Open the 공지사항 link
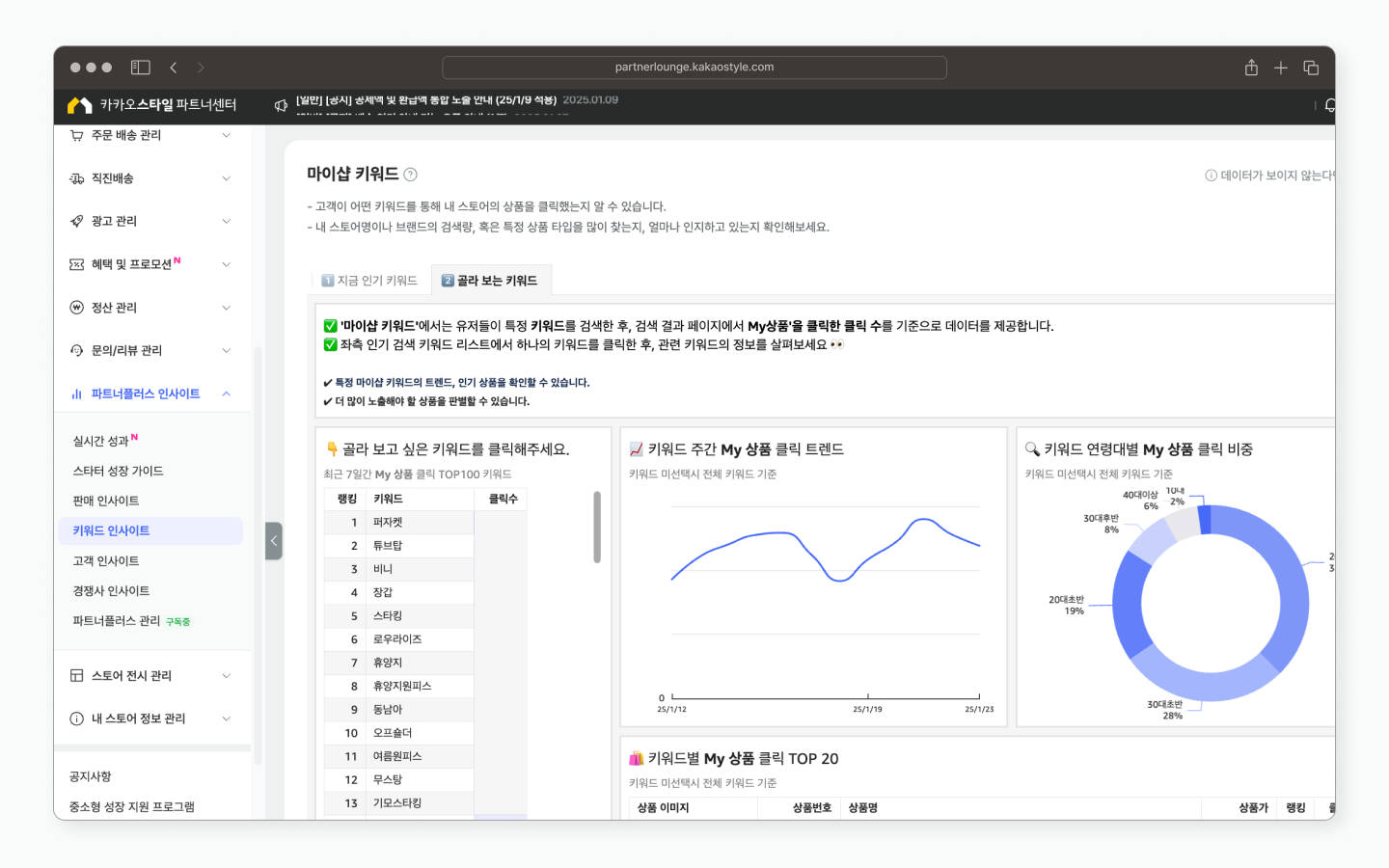The width and height of the screenshot is (1389, 868). pyautogui.click(x=90, y=776)
